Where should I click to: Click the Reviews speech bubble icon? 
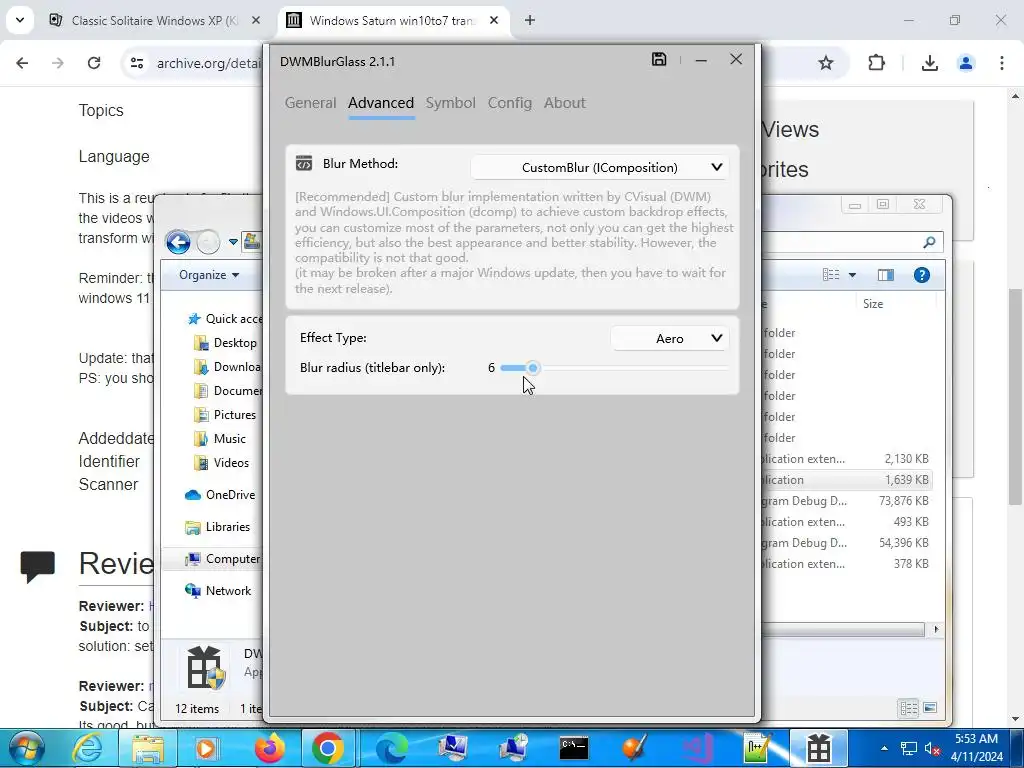[x=37, y=566]
